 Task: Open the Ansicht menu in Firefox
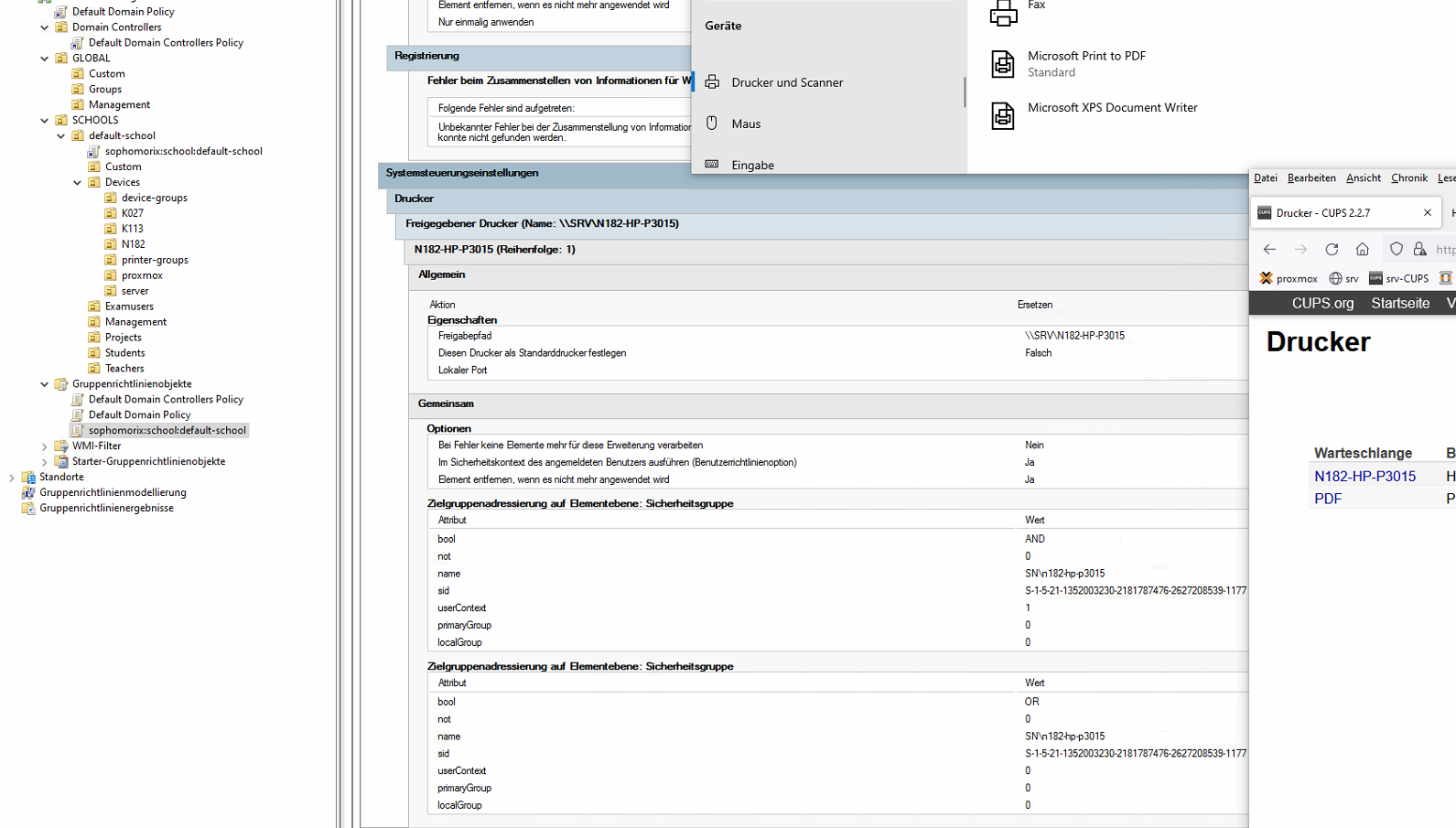pyautogui.click(x=1364, y=177)
